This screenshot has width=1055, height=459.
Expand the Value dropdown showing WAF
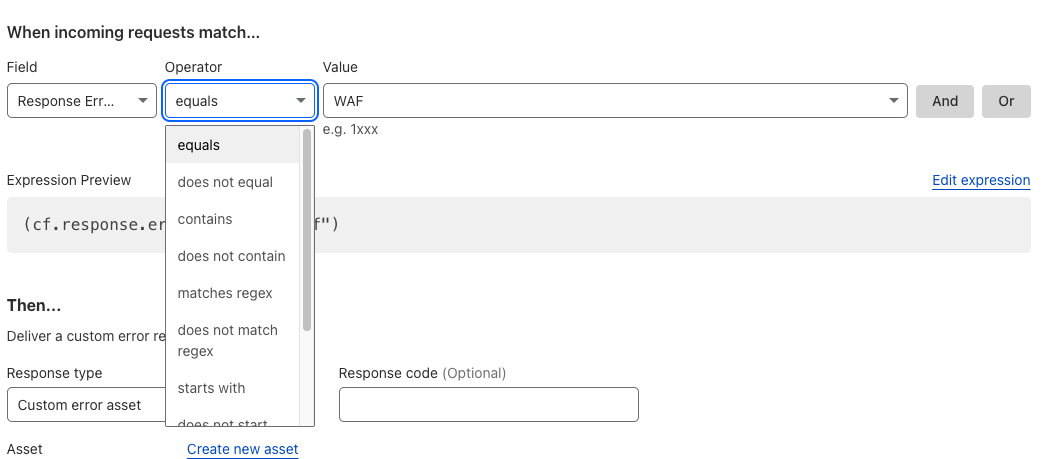[892, 101]
